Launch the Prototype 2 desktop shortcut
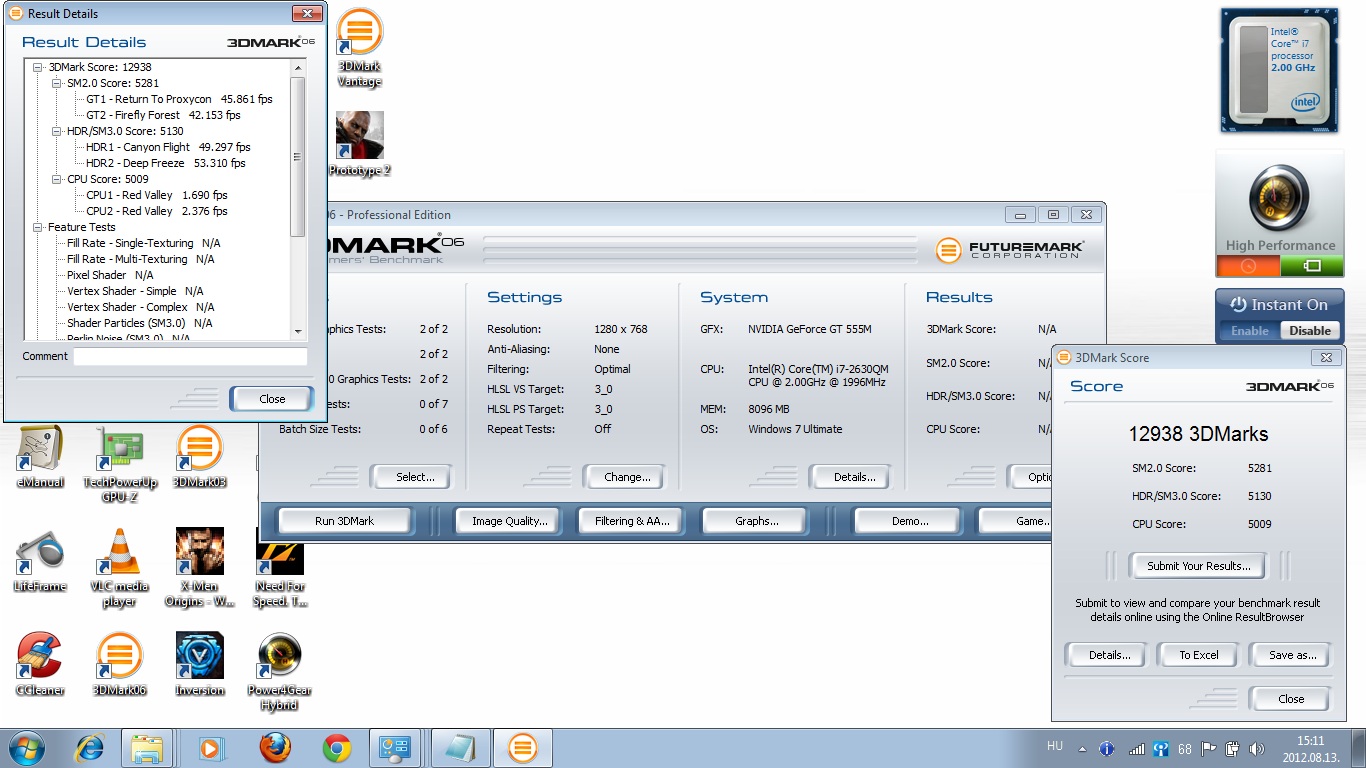 pyautogui.click(x=360, y=144)
